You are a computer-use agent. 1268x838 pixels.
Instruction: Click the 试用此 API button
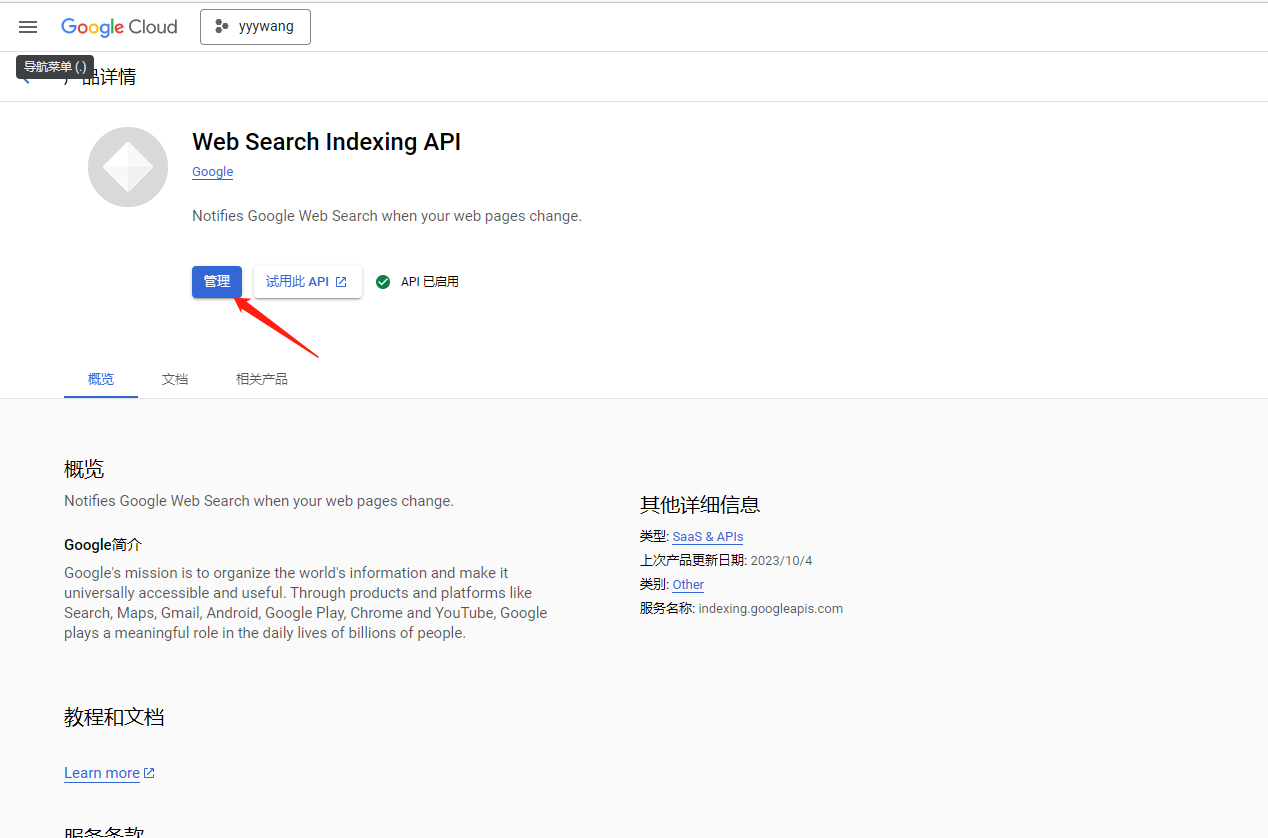[306, 282]
